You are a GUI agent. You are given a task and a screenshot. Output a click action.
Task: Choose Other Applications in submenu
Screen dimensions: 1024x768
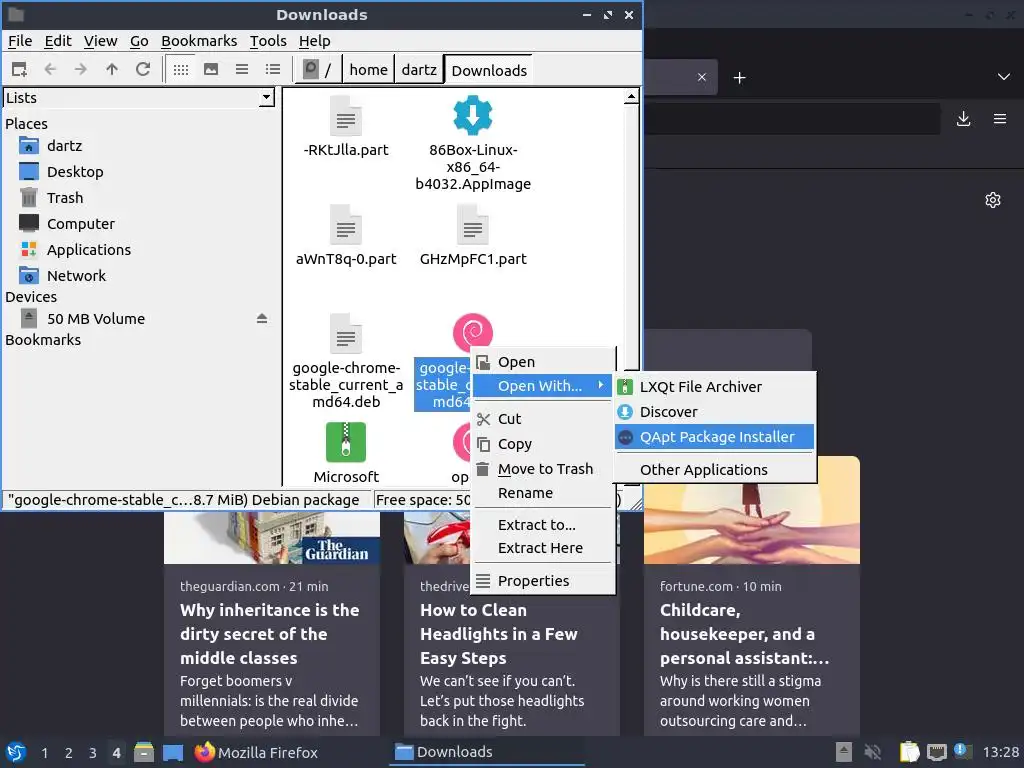(x=715, y=470)
